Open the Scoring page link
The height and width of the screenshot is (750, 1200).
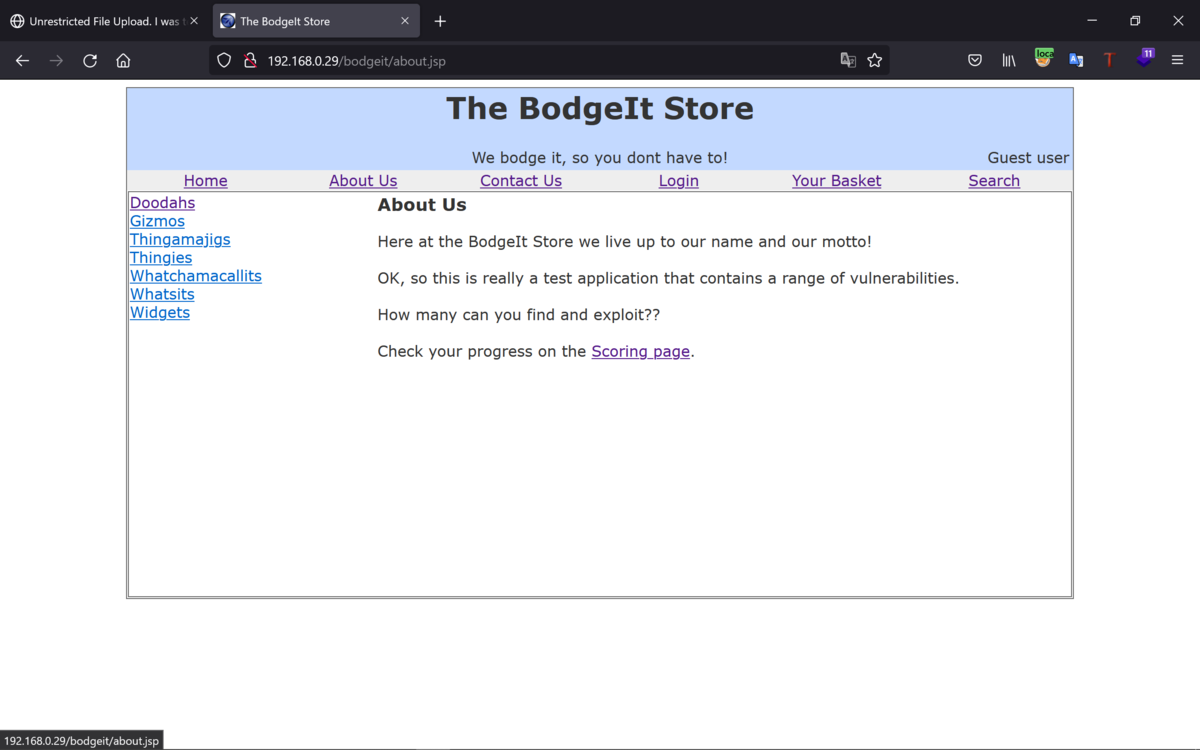tap(641, 352)
